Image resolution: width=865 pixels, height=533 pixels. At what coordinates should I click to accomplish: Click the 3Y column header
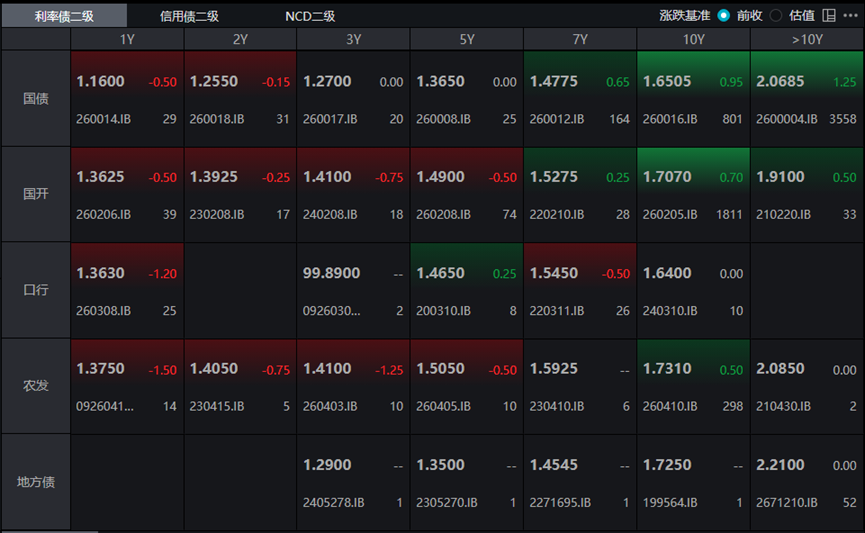[354, 39]
